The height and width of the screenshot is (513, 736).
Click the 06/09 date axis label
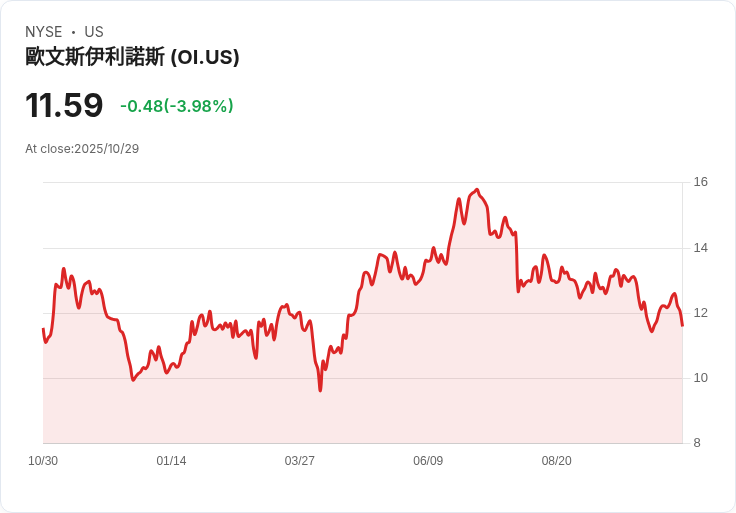pos(428,461)
